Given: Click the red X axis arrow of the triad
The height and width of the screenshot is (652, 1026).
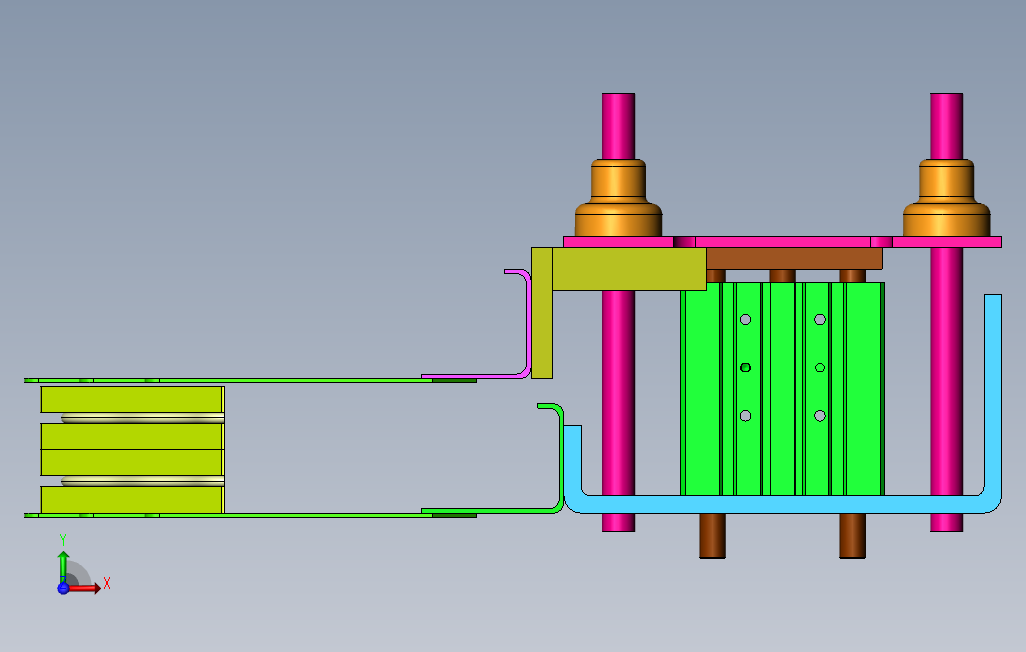Looking at the screenshot, I should coord(85,589).
